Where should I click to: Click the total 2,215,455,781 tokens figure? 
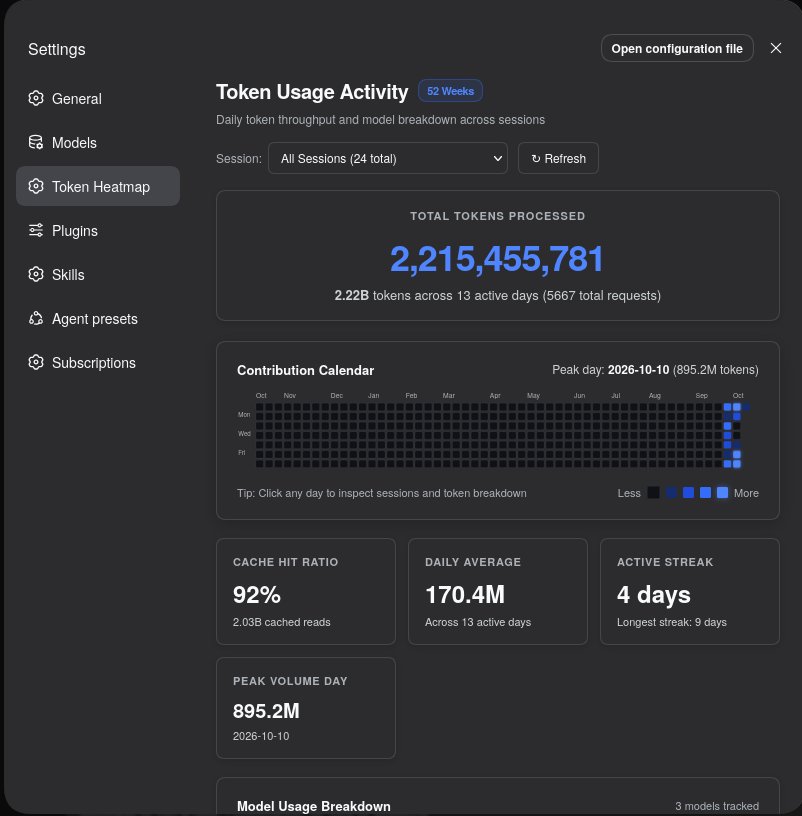[497, 259]
